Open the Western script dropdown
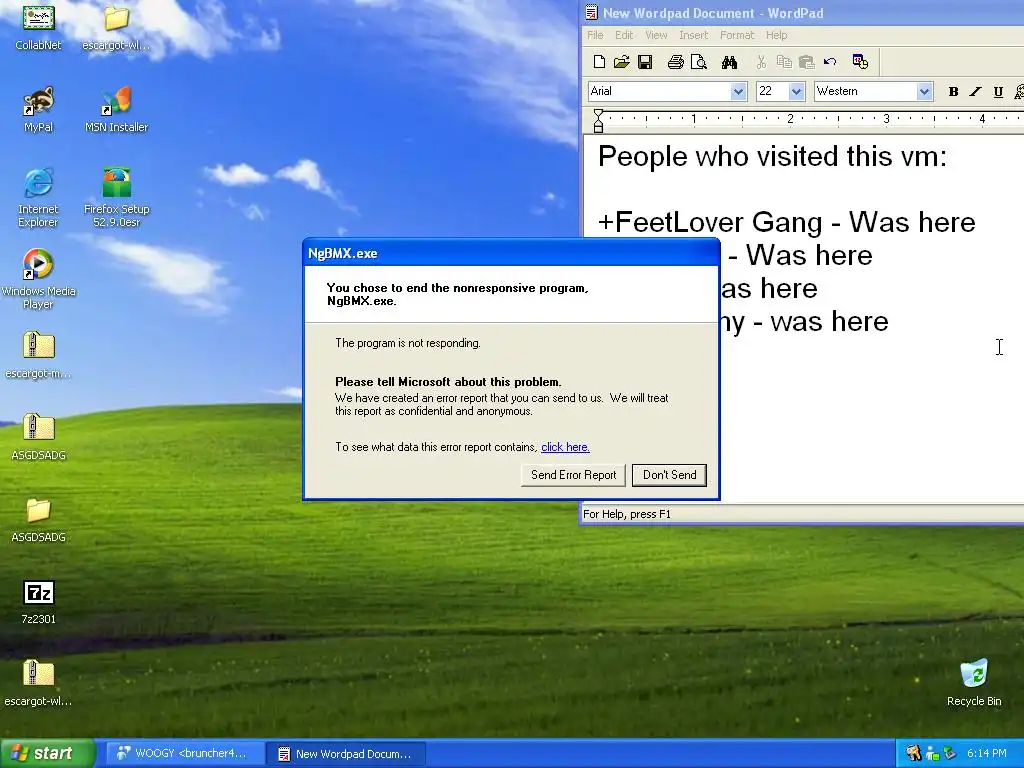This screenshot has width=1024, height=768. (923, 91)
